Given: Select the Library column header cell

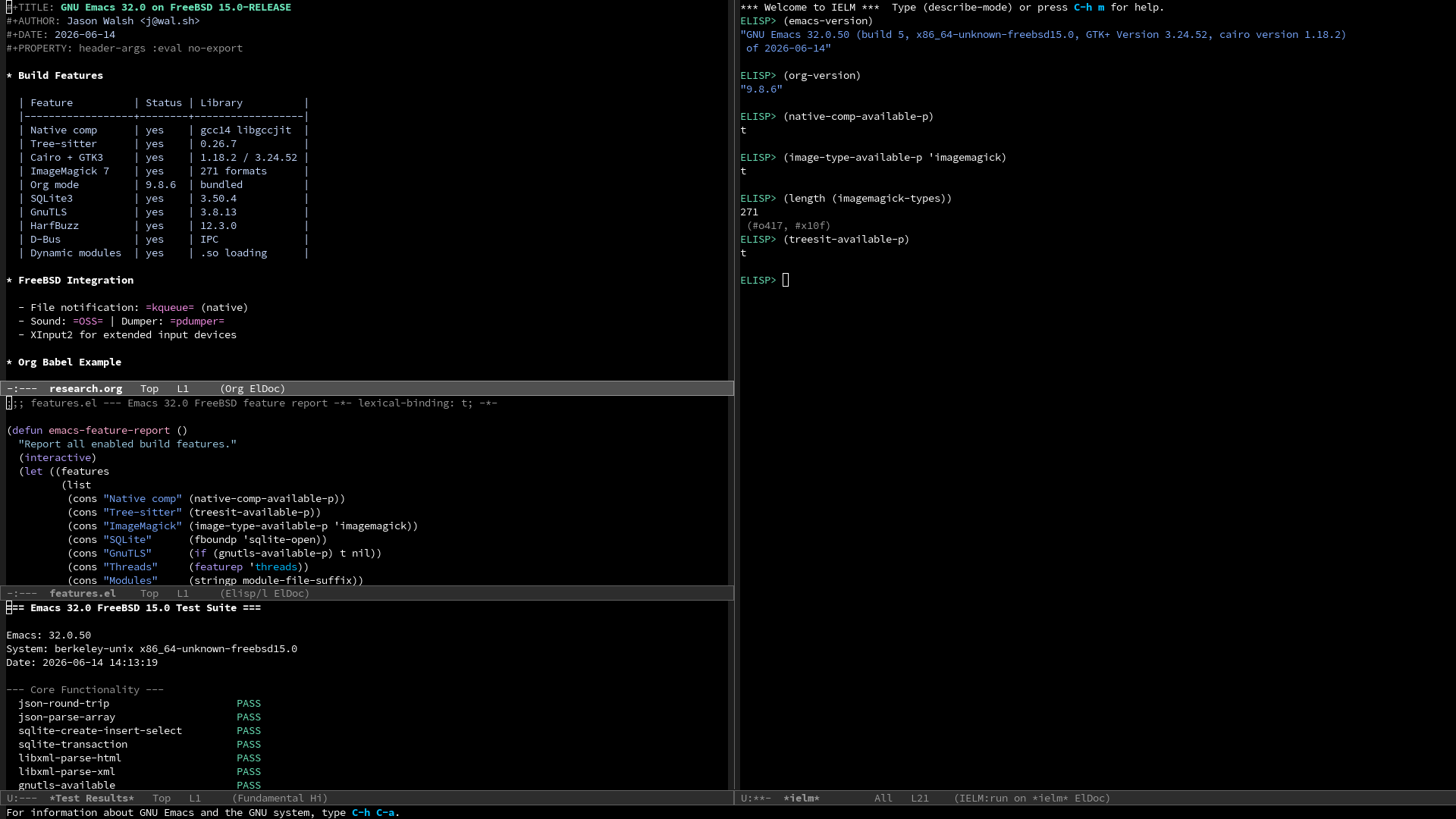Looking at the screenshot, I should 221,102.
